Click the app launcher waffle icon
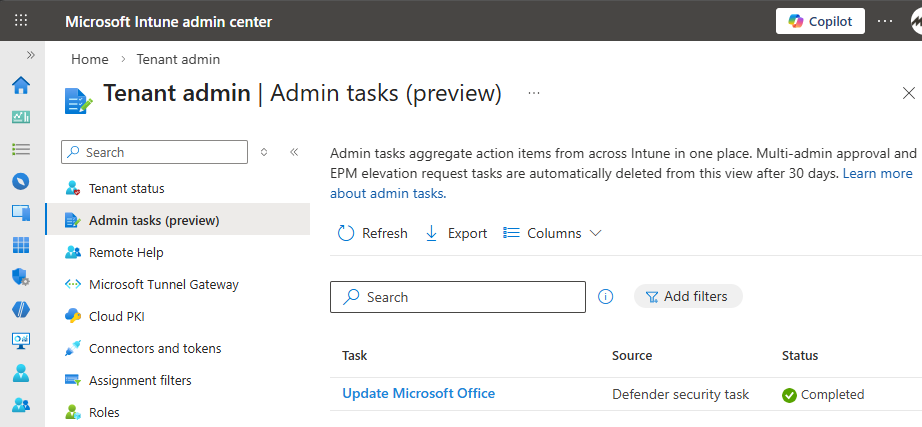The width and height of the screenshot is (922, 427). tap(21, 21)
